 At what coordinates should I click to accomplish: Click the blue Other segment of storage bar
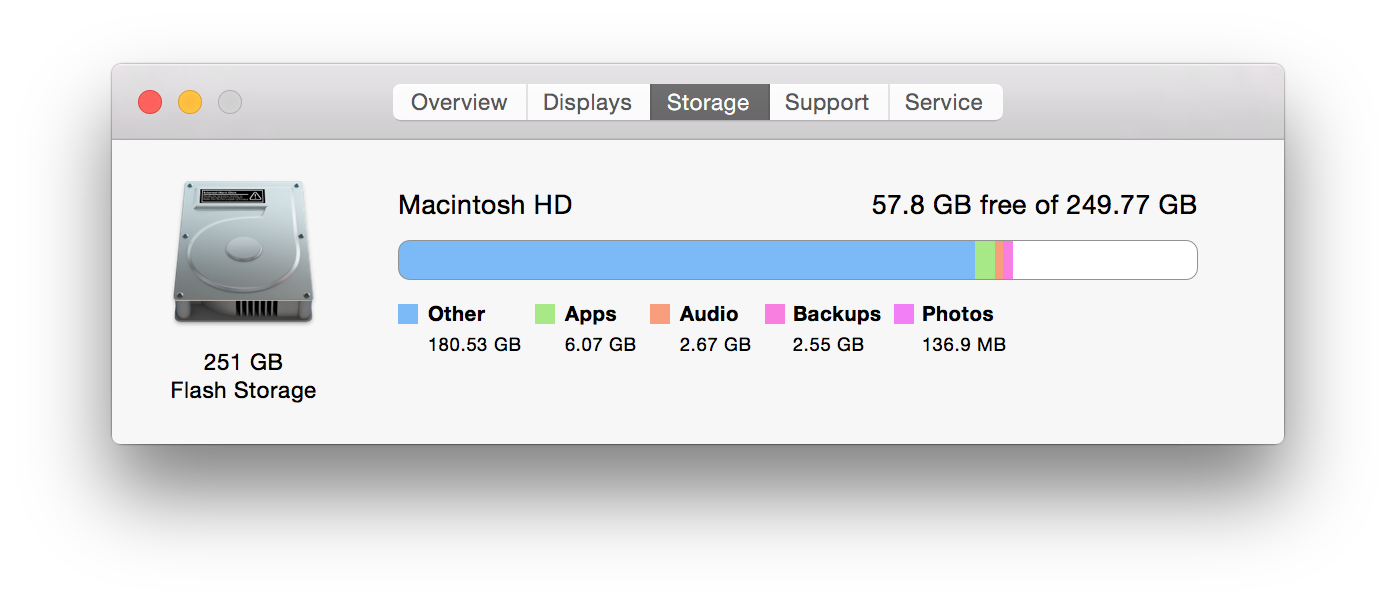(686, 260)
